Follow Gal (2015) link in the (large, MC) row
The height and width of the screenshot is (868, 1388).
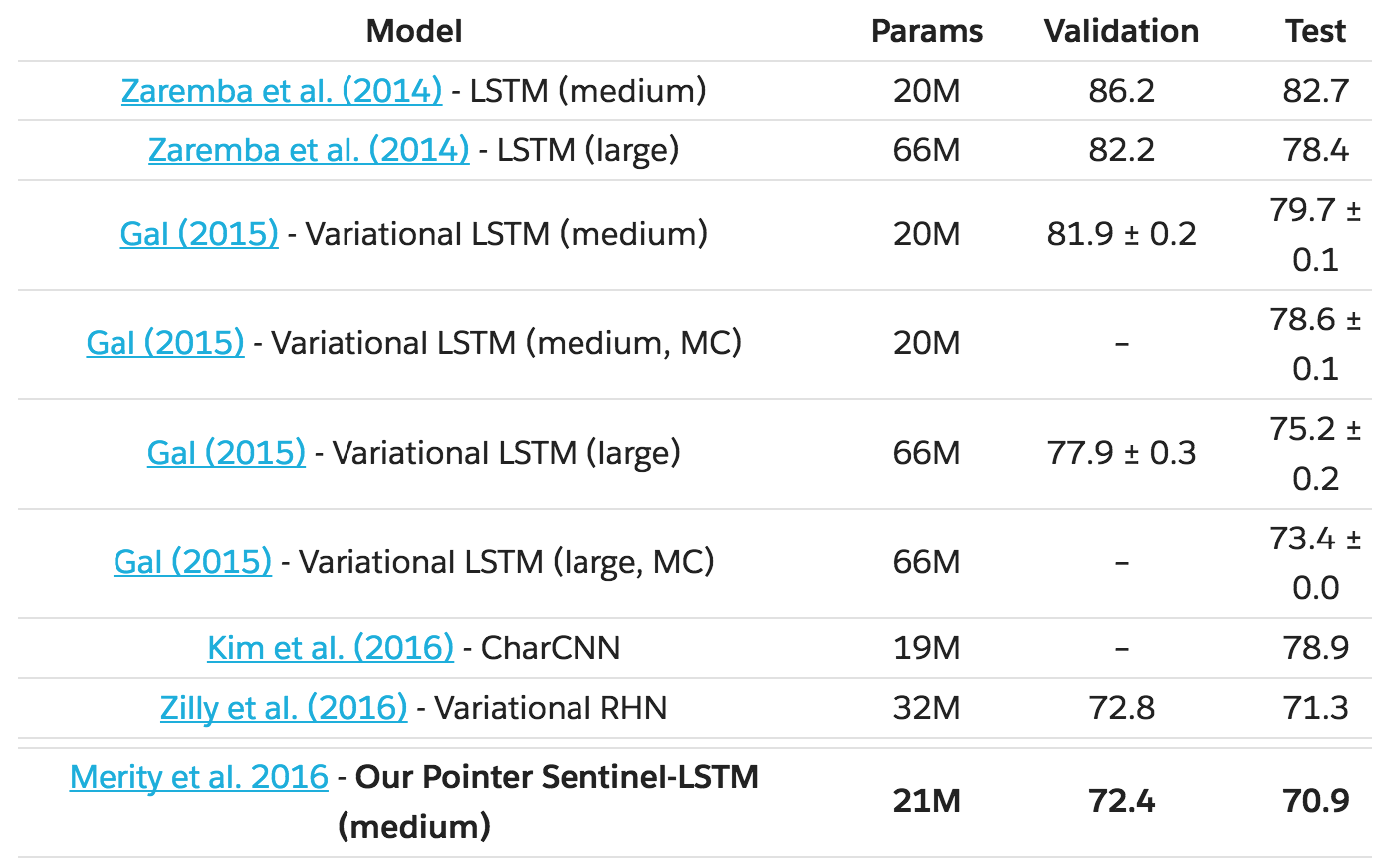click(x=192, y=562)
